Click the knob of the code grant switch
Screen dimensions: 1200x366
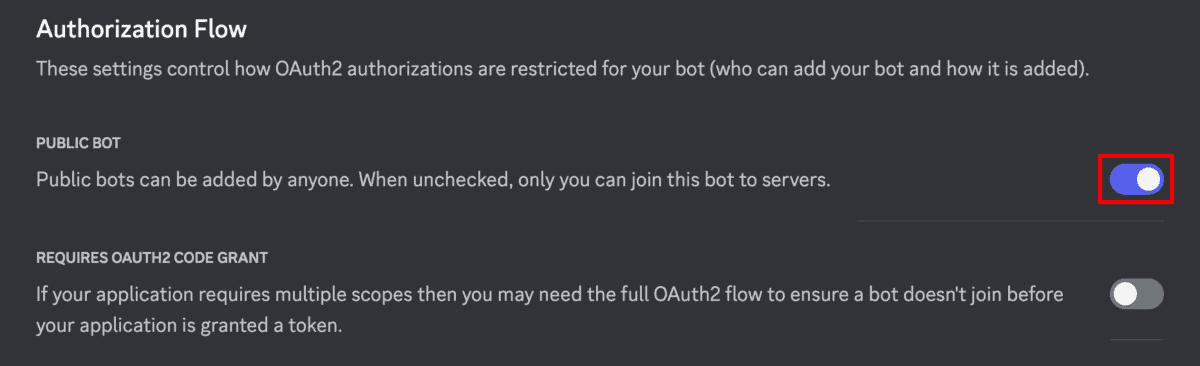pyautogui.click(x=1125, y=294)
